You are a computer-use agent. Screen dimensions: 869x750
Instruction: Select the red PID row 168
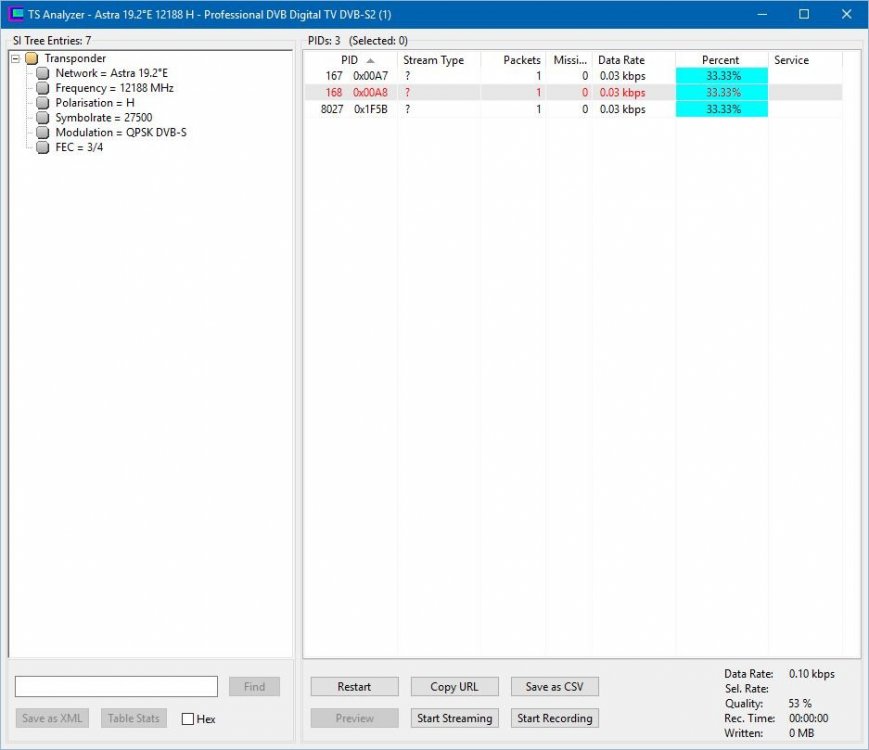click(573, 93)
